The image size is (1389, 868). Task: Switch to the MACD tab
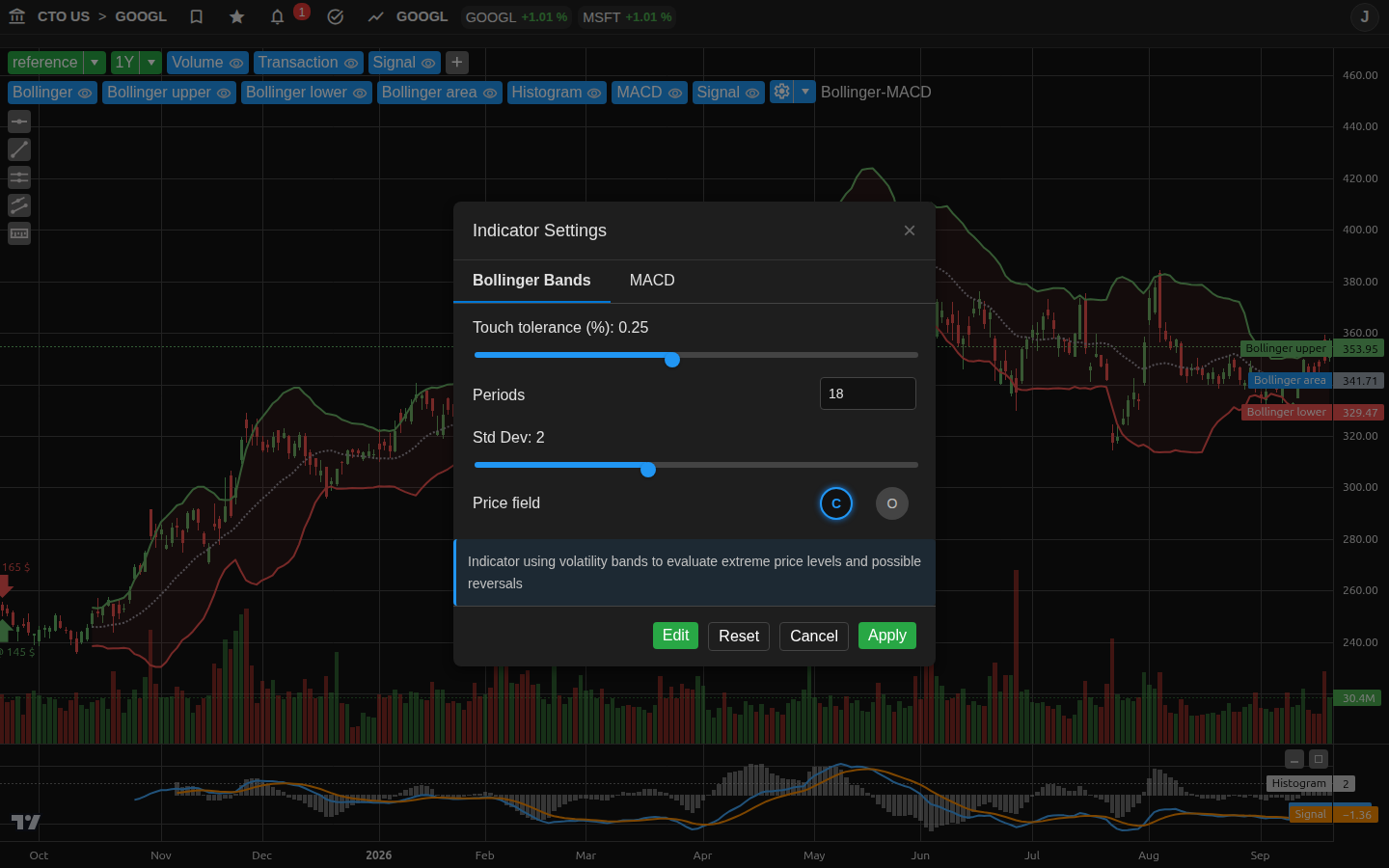click(x=652, y=281)
